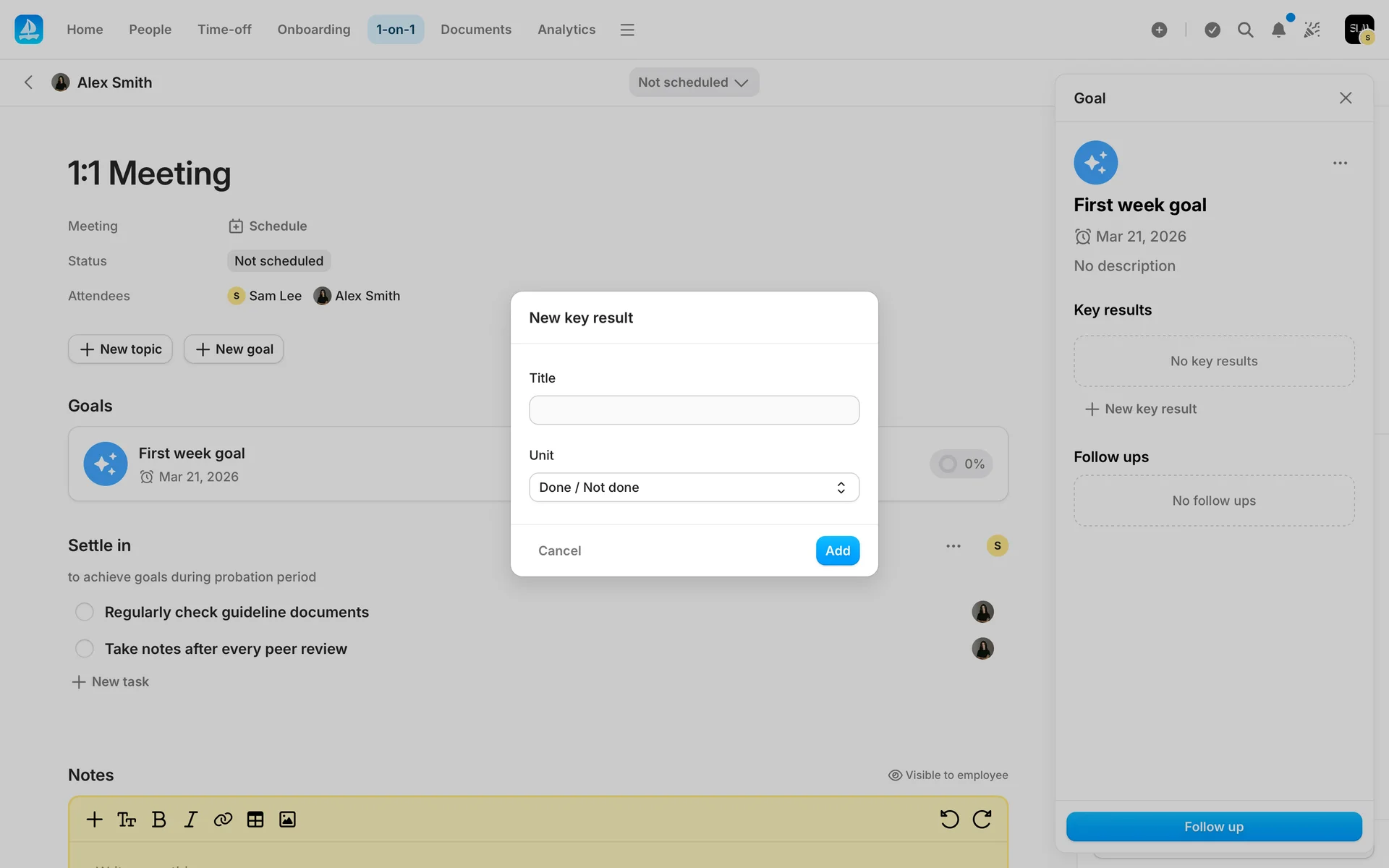Screen dimensions: 1389x868
Task: Toggle Visible to employee eye icon
Action: click(x=895, y=775)
